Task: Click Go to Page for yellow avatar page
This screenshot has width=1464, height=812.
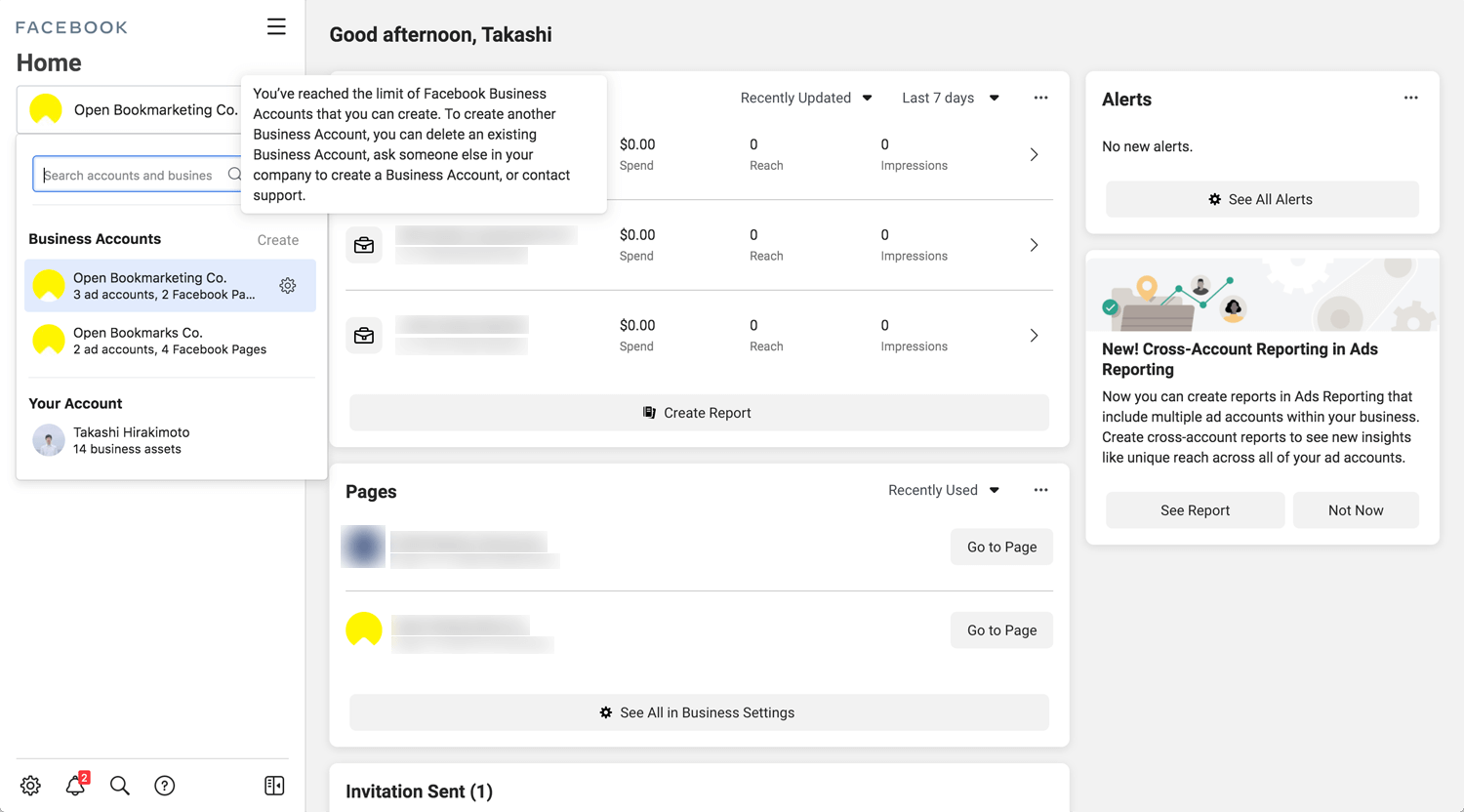Action: click(1001, 630)
